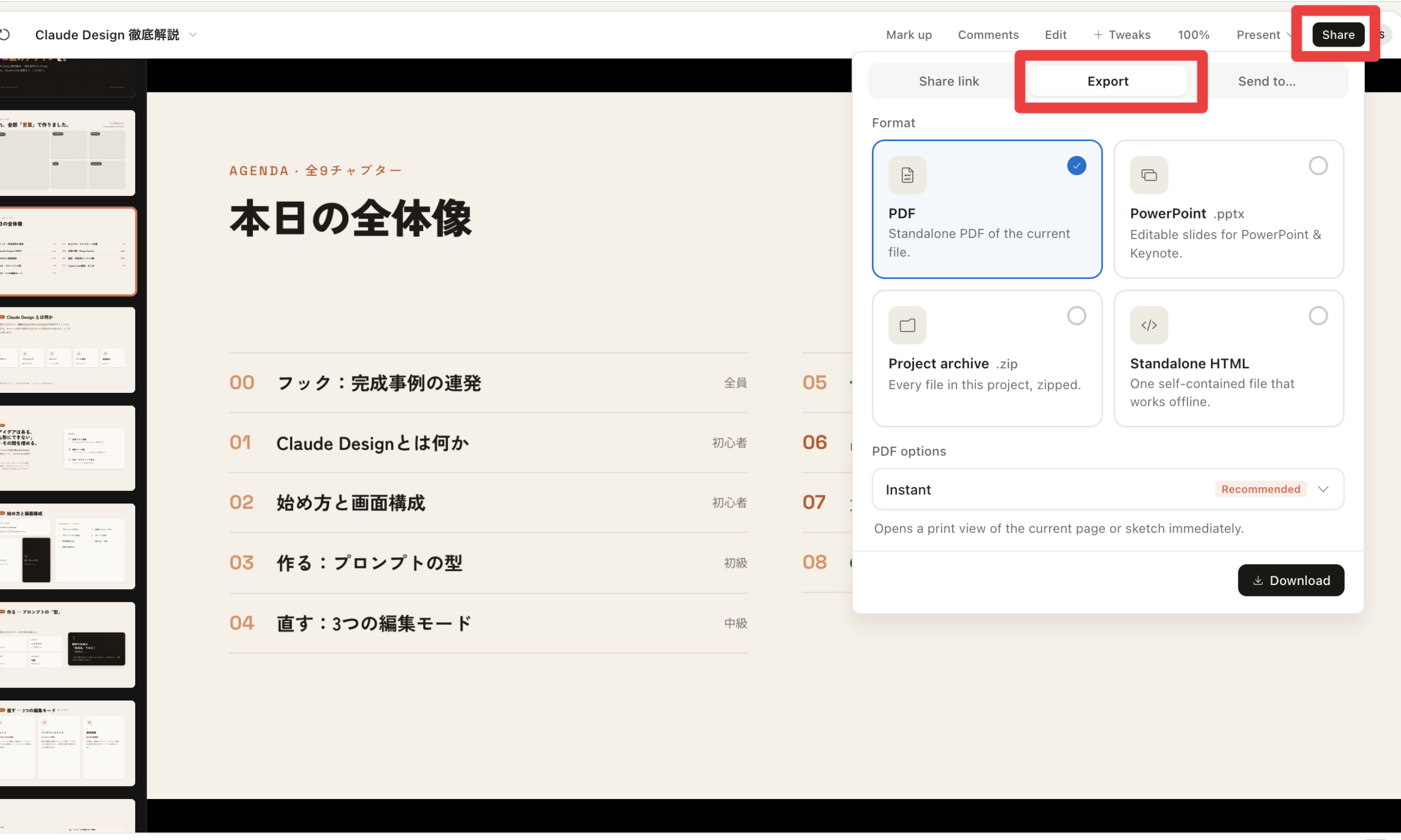Screen dimensions: 1401x840
Task: Click the '全員' level label
Action: [736, 383]
